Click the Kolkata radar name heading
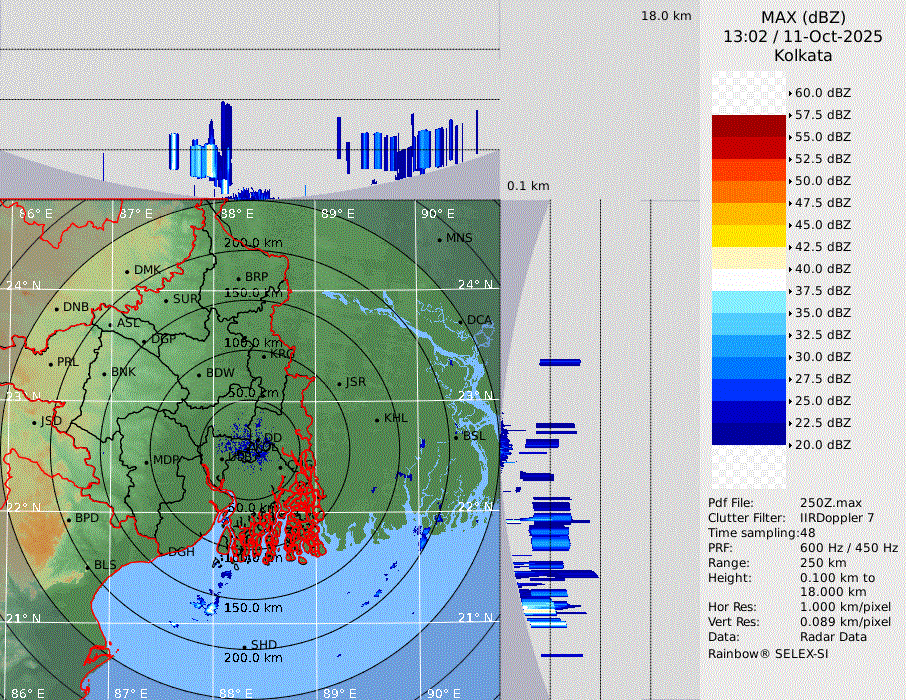906x700 pixels. [x=803, y=56]
